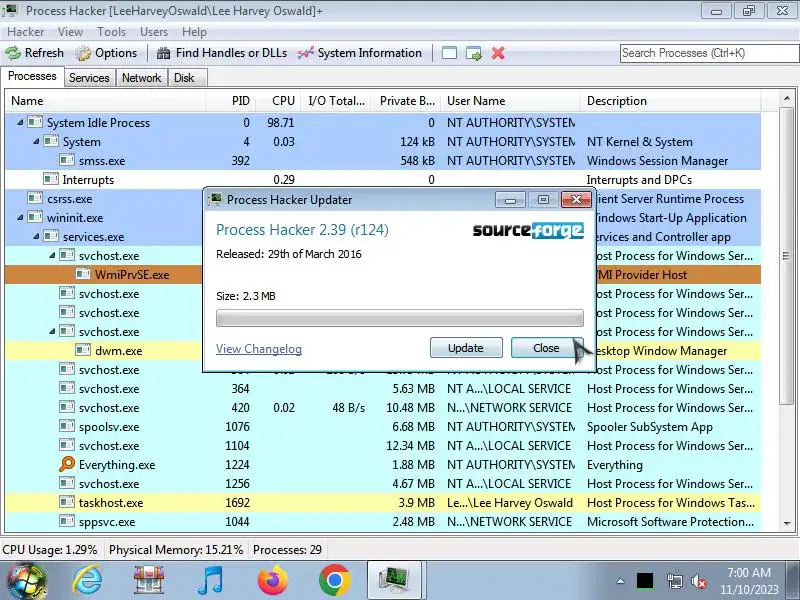Open the View menu

[x=70, y=32]
